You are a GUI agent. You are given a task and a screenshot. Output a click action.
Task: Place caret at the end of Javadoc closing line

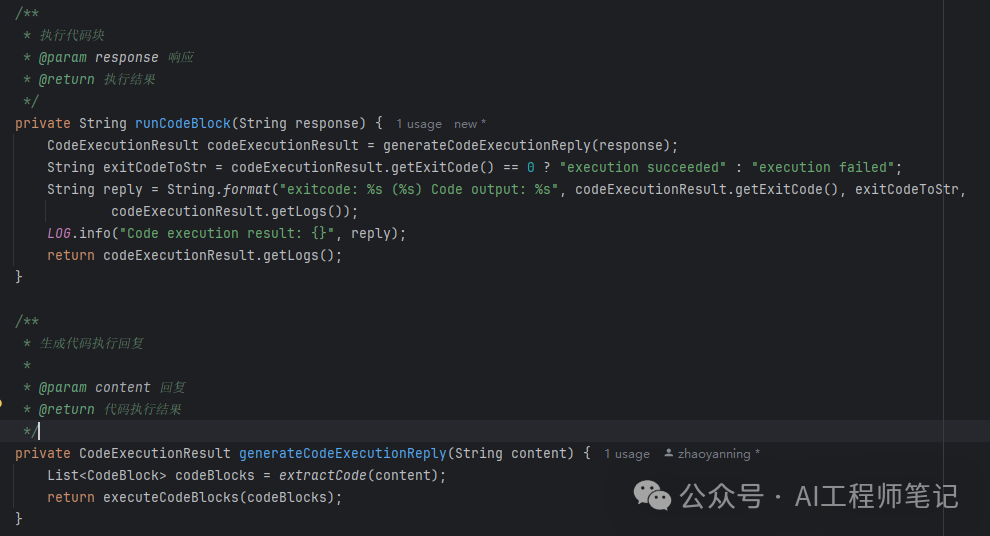(39, 431)
